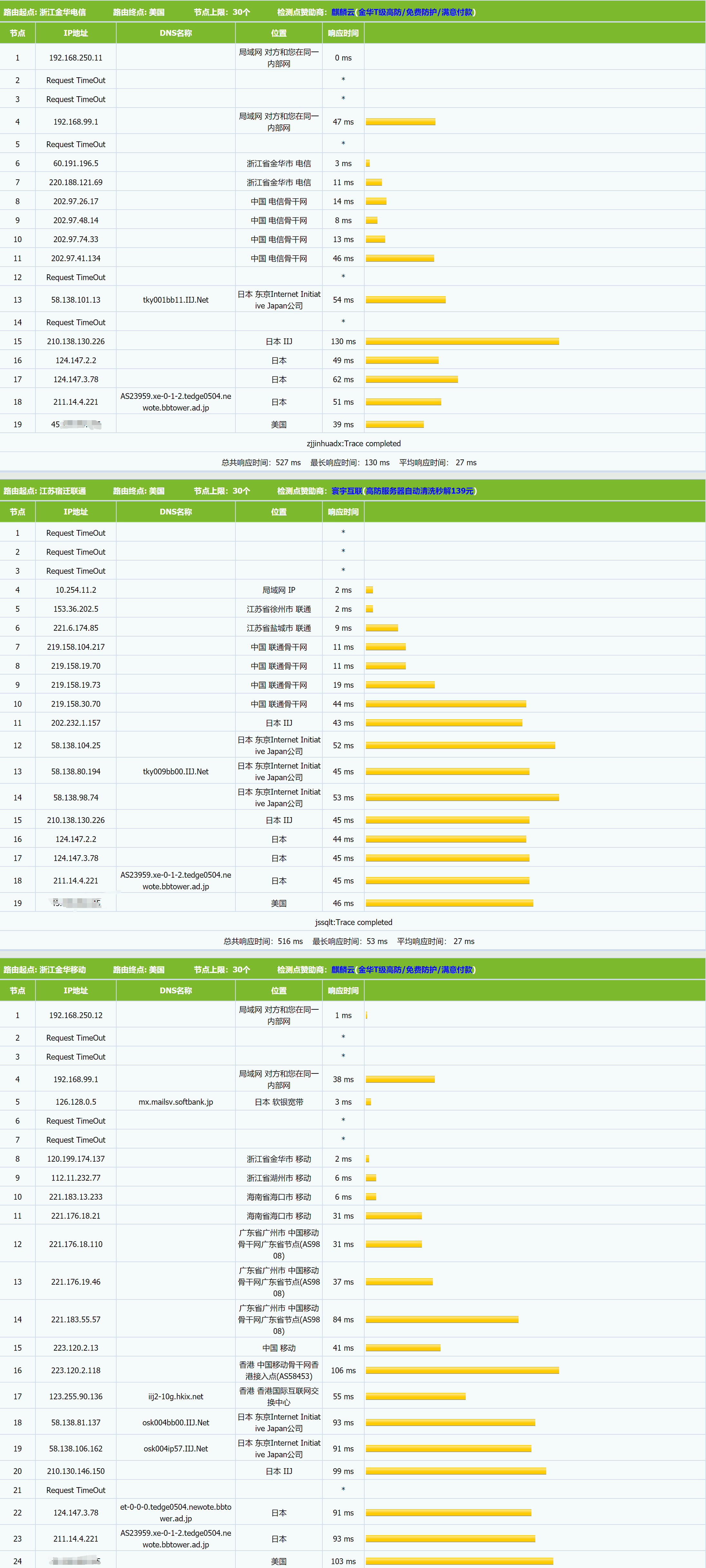Open the 麒麟云 sponsor link in 浙江金华电信 header

(343, 12)
